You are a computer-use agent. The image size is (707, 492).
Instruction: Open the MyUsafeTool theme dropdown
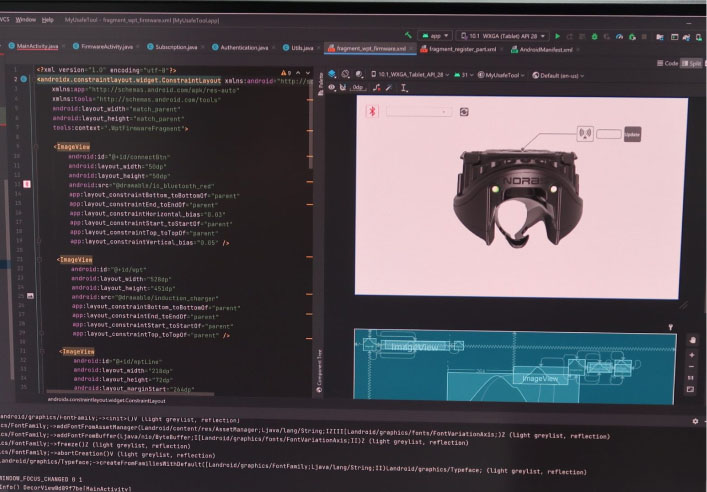501,75
